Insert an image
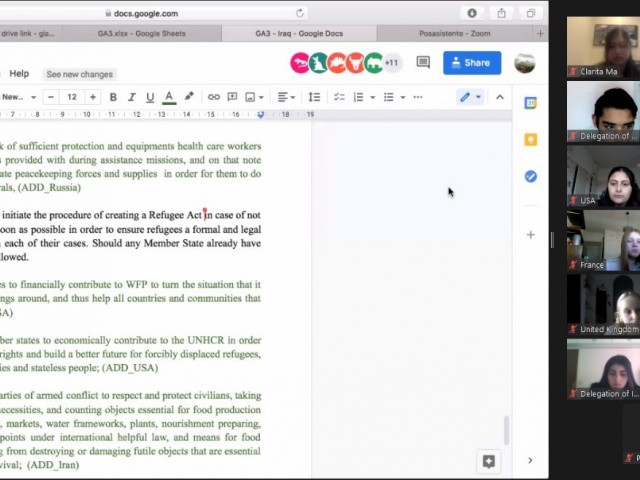Screen dimensions: 640x480 pyautogui.click(x=250, y=97)
